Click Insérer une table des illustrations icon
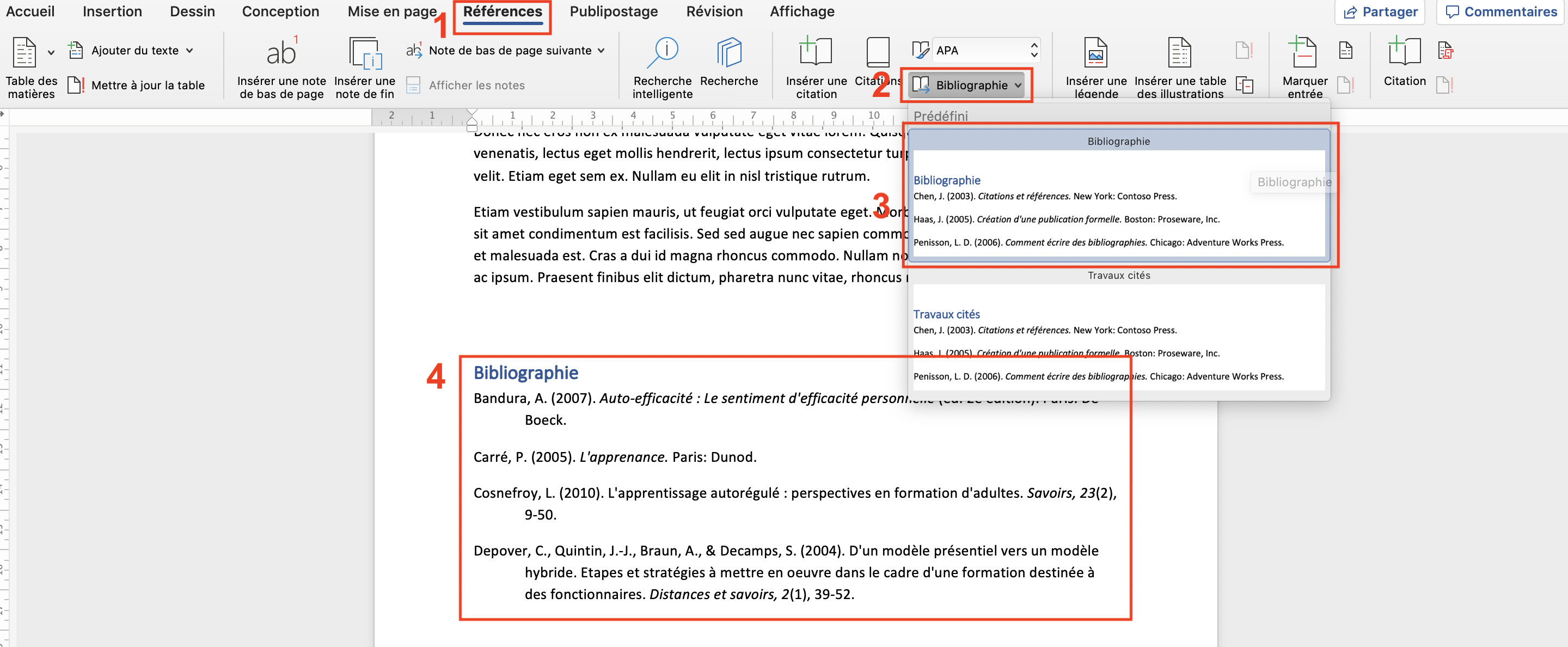Image resolution: width=1568 pixels, height=647 pixels. click(1179, 52)
